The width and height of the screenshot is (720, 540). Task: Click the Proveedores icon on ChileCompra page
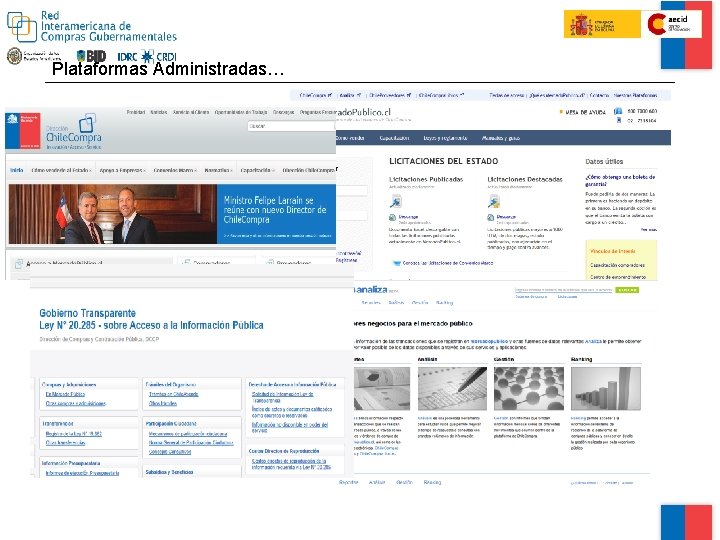coord(270,263)
